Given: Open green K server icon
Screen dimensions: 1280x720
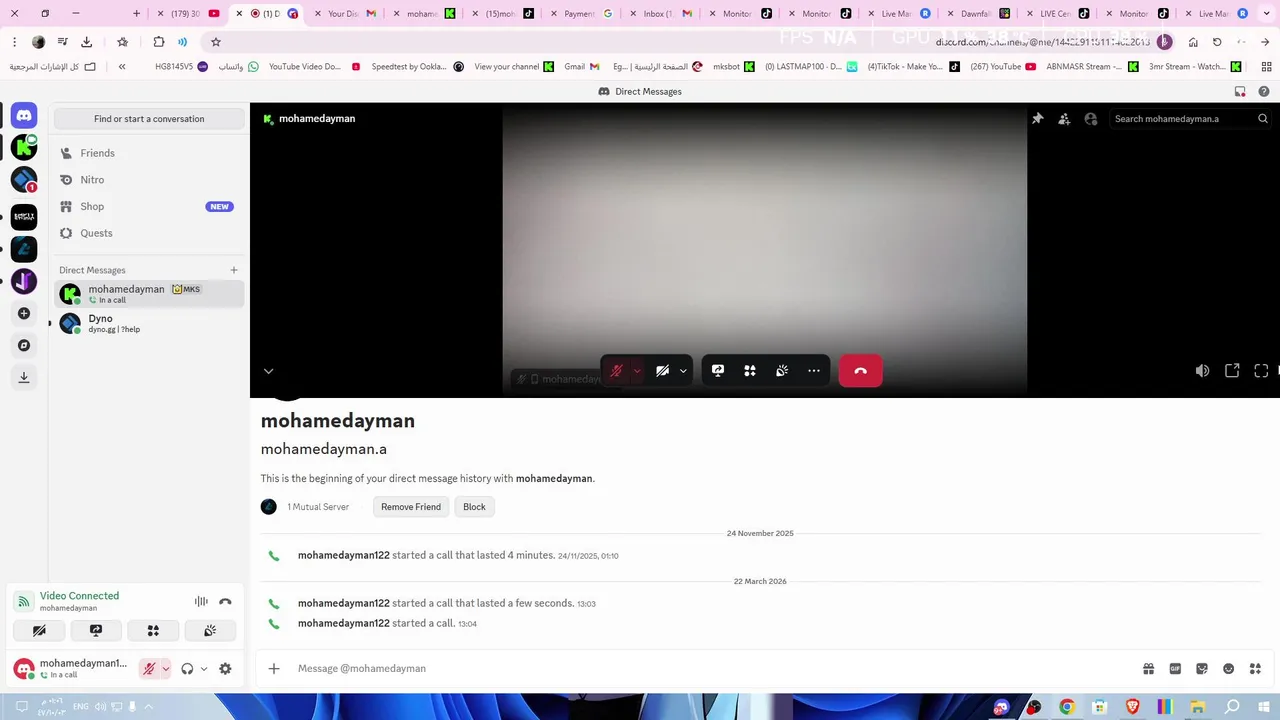Looking at the screenshot, I should [24, 148].
